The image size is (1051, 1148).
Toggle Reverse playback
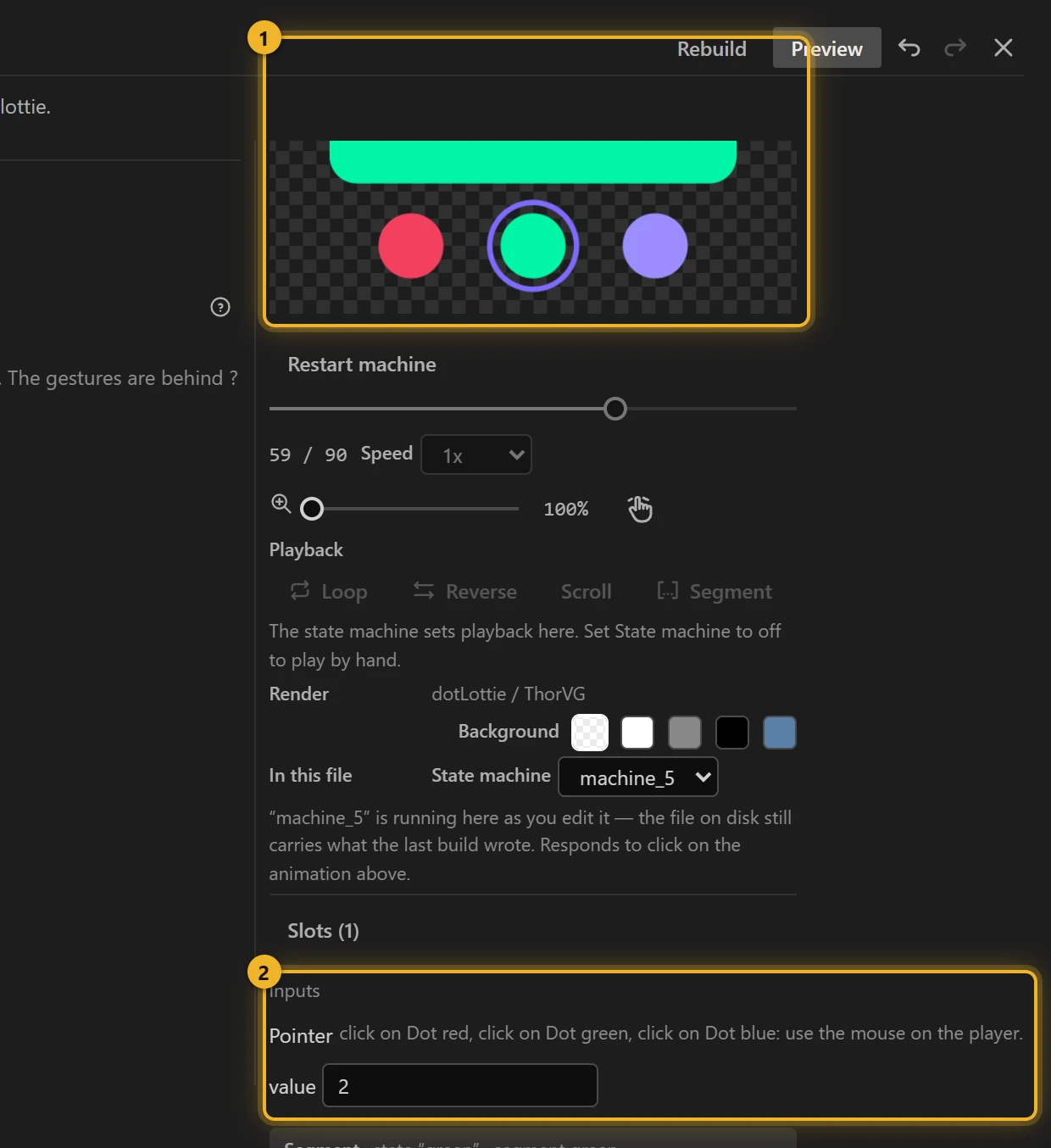(464, 592)
